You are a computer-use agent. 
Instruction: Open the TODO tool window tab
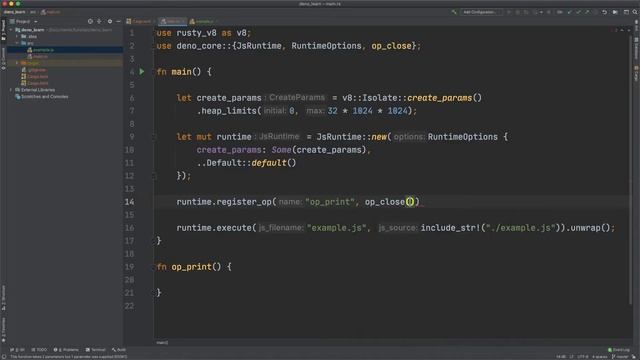click(39, 350)
